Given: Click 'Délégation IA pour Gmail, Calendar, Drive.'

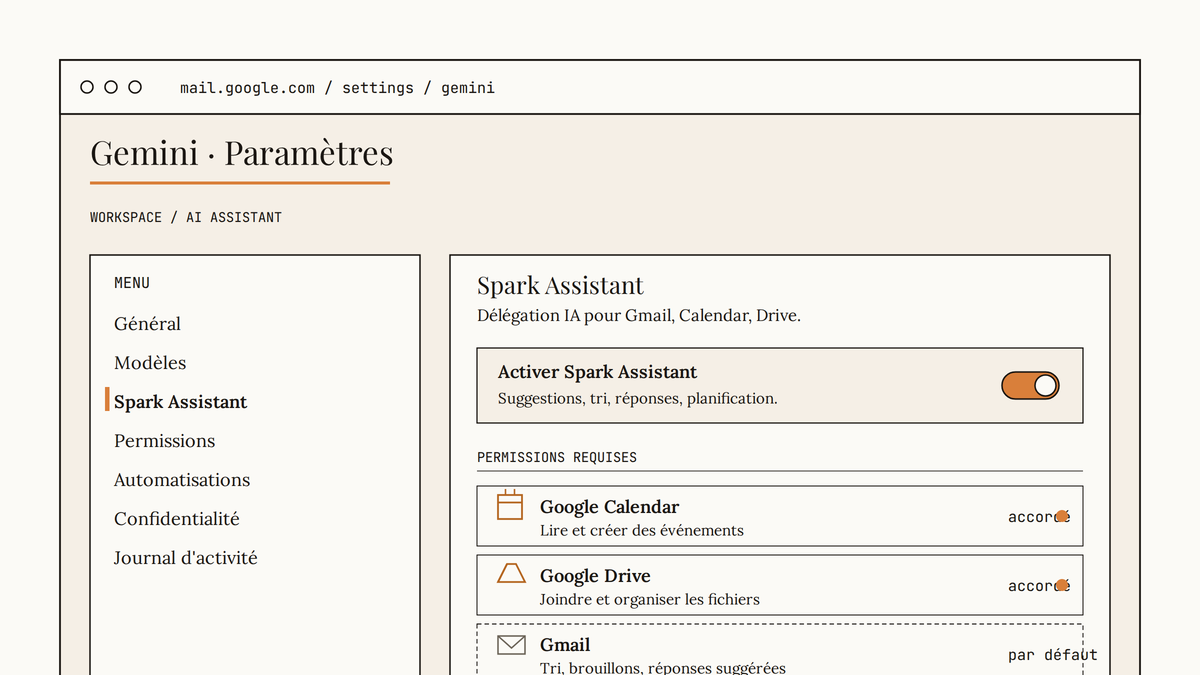Looking at the screenshot, I should click(x=639, y=316).
